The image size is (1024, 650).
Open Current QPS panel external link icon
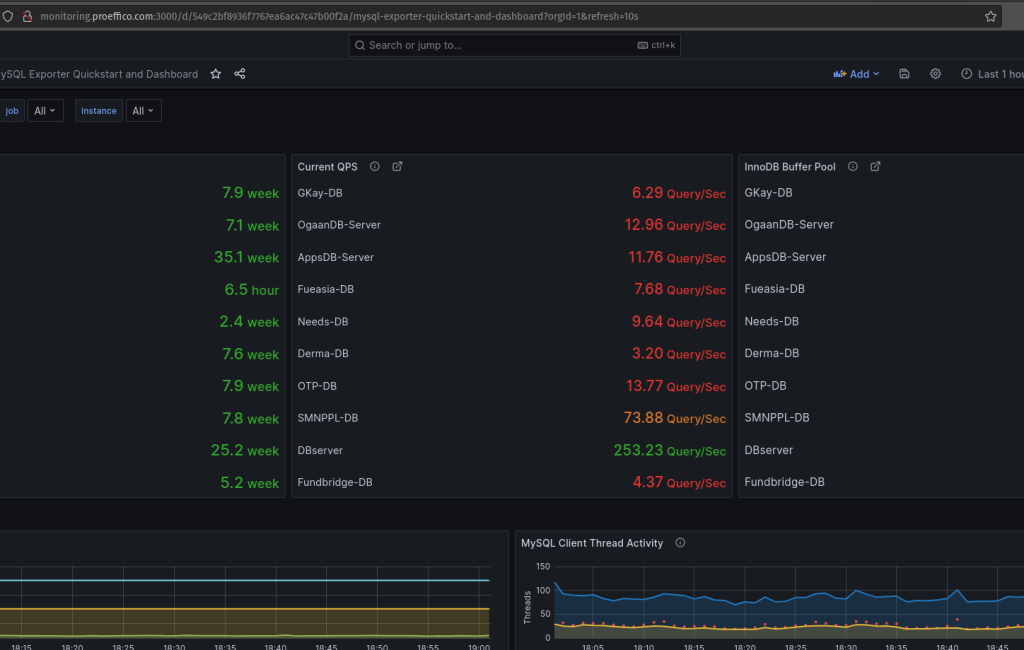(397, 167)
